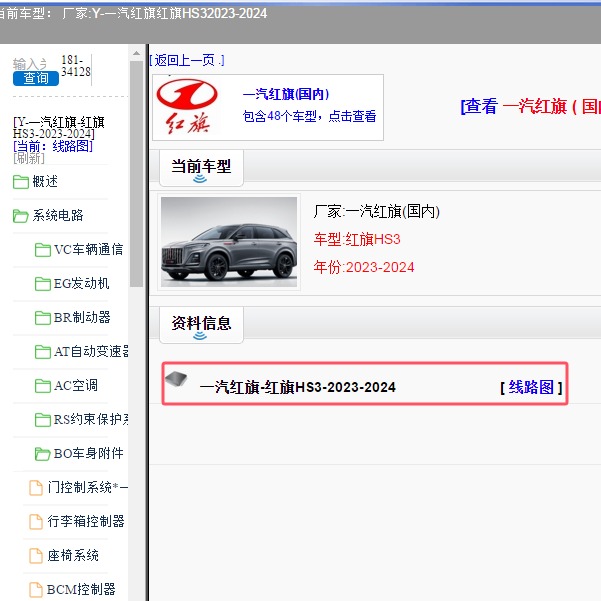Click the Y-一汽红旗-红旗HS3-2023-2024 sidebar heading
The width and height of the screenshot is (601, 601).
point(59,128)
